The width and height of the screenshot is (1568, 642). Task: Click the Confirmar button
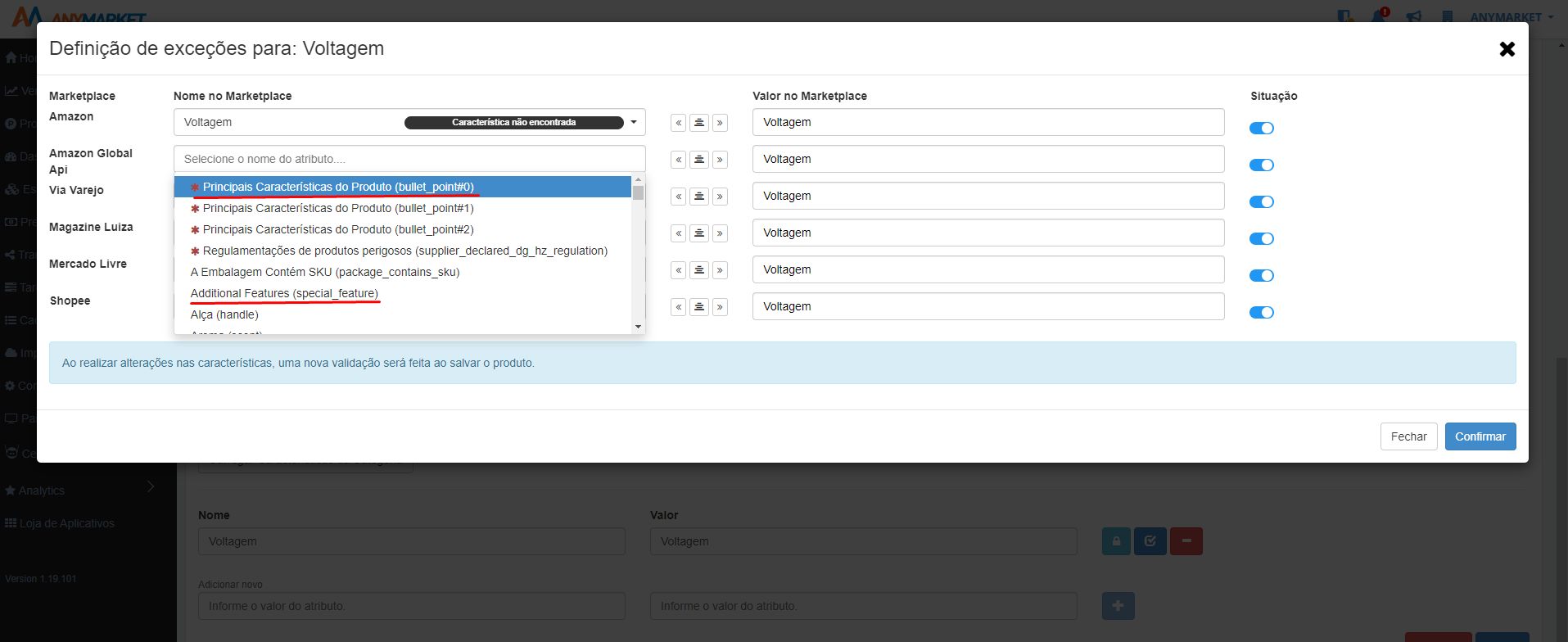[1480, 436]
